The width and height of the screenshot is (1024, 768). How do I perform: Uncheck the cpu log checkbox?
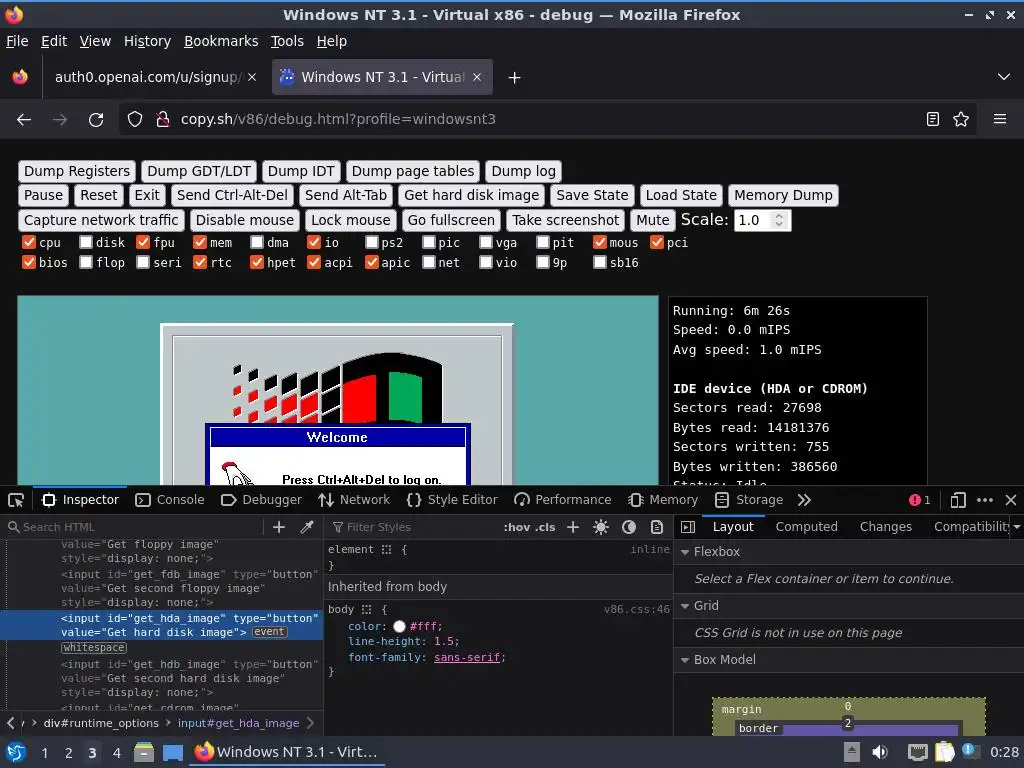point(29,242)
